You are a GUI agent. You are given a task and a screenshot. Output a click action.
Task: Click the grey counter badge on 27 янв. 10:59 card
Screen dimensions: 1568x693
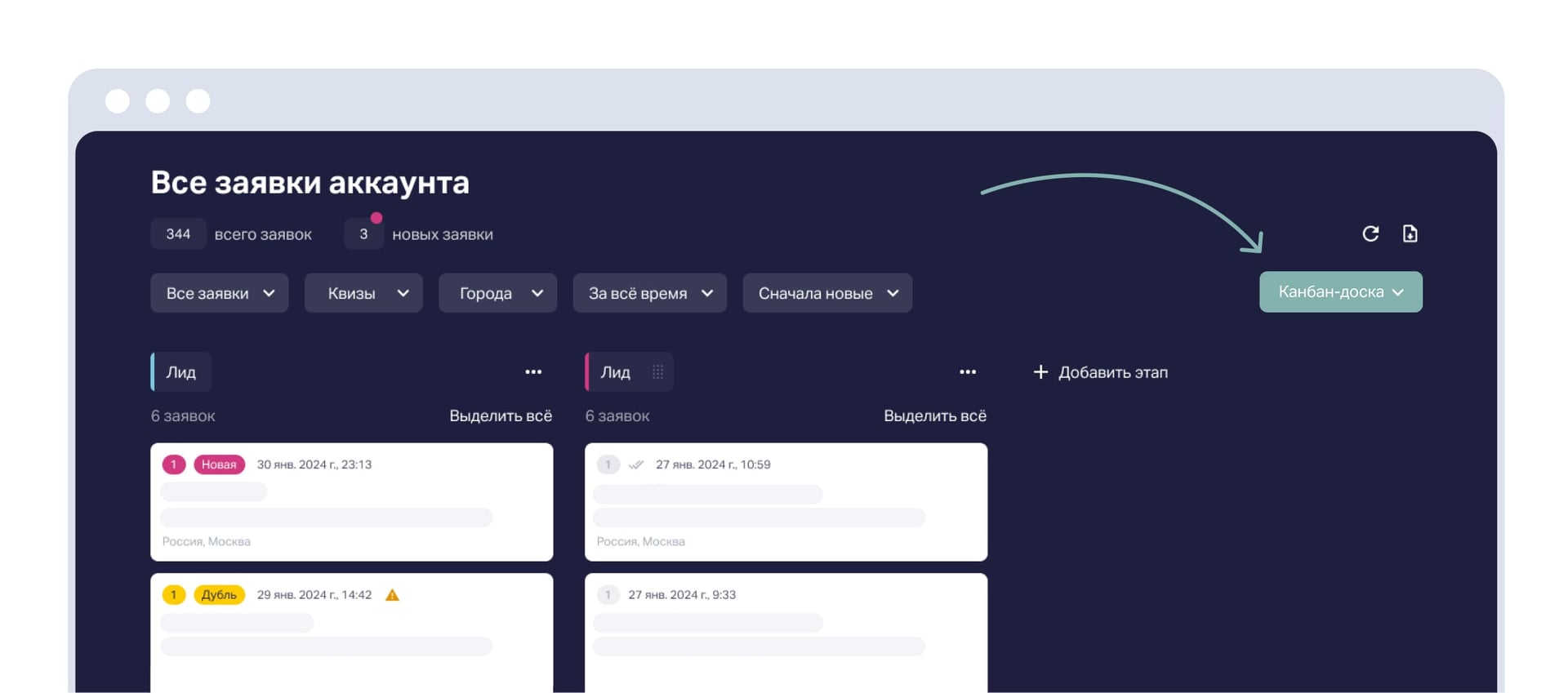[608, 464]
